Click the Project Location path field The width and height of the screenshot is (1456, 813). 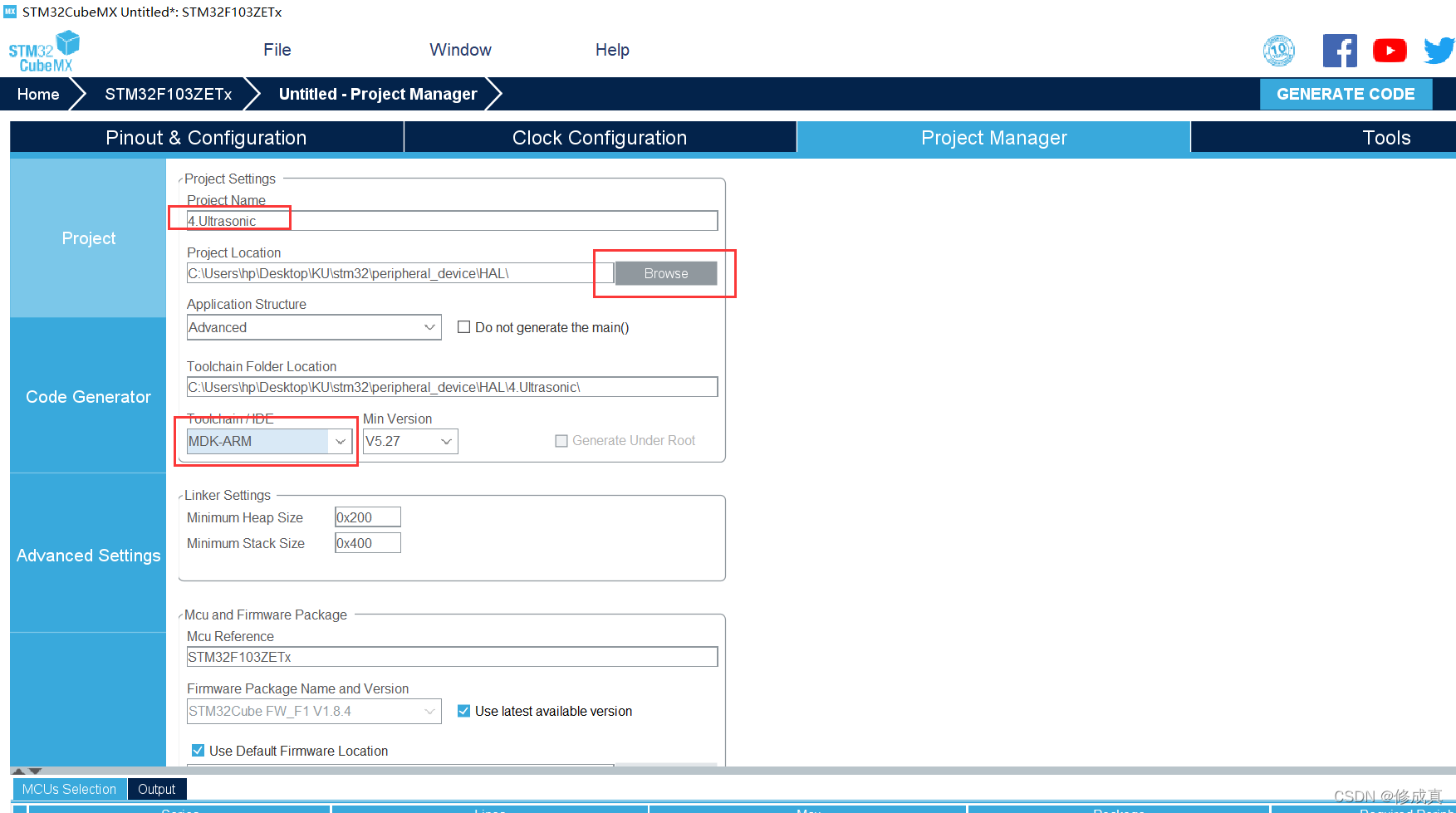[x=400, y=273]
